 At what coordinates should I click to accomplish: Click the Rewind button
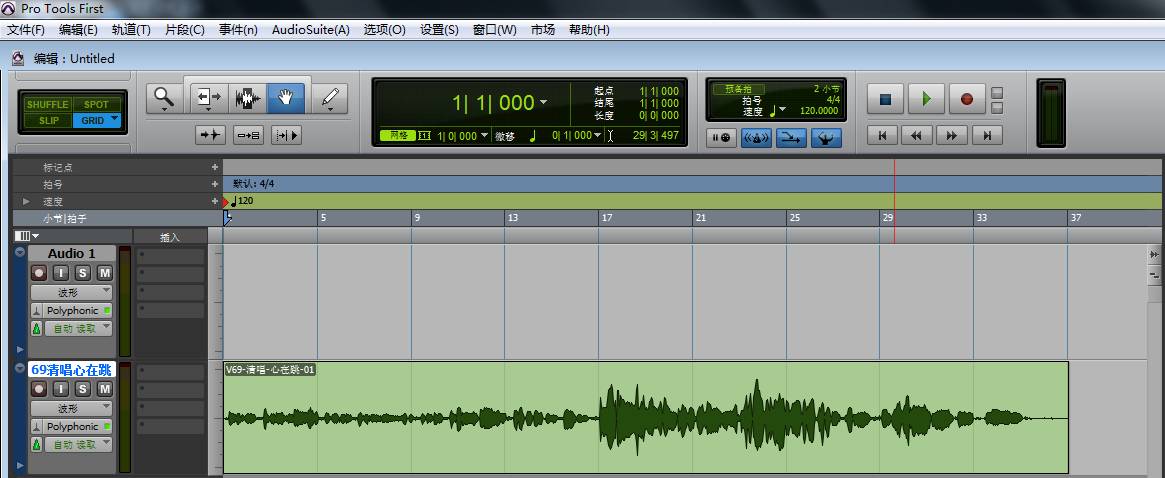917,135
